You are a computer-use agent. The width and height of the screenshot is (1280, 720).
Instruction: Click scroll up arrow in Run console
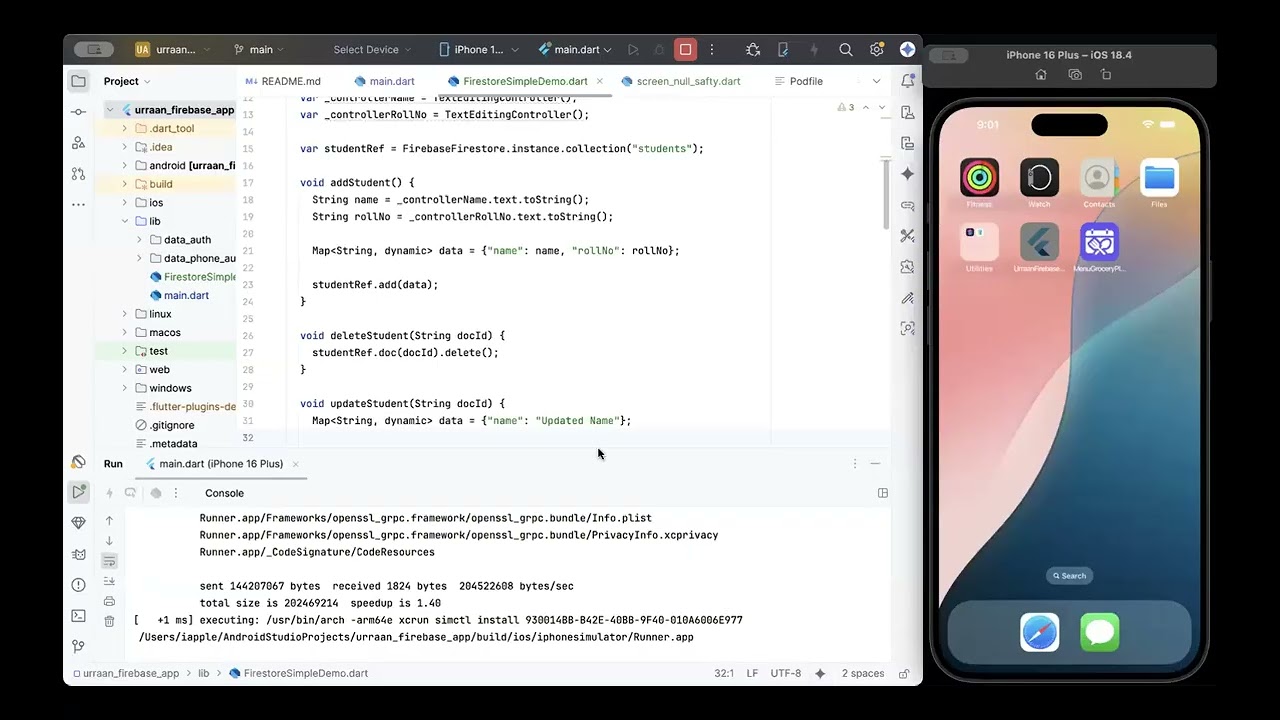click(x=109, y=521)
